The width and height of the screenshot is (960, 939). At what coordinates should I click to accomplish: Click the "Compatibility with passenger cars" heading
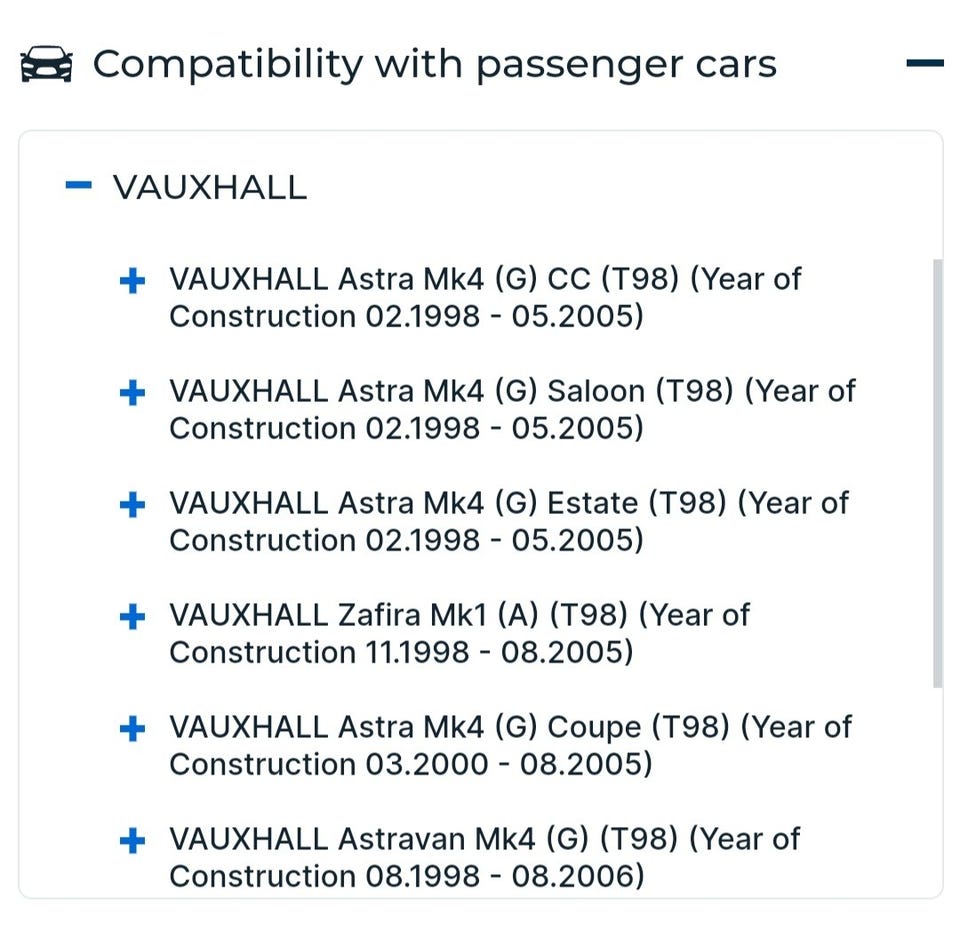[x=434, y=64]
